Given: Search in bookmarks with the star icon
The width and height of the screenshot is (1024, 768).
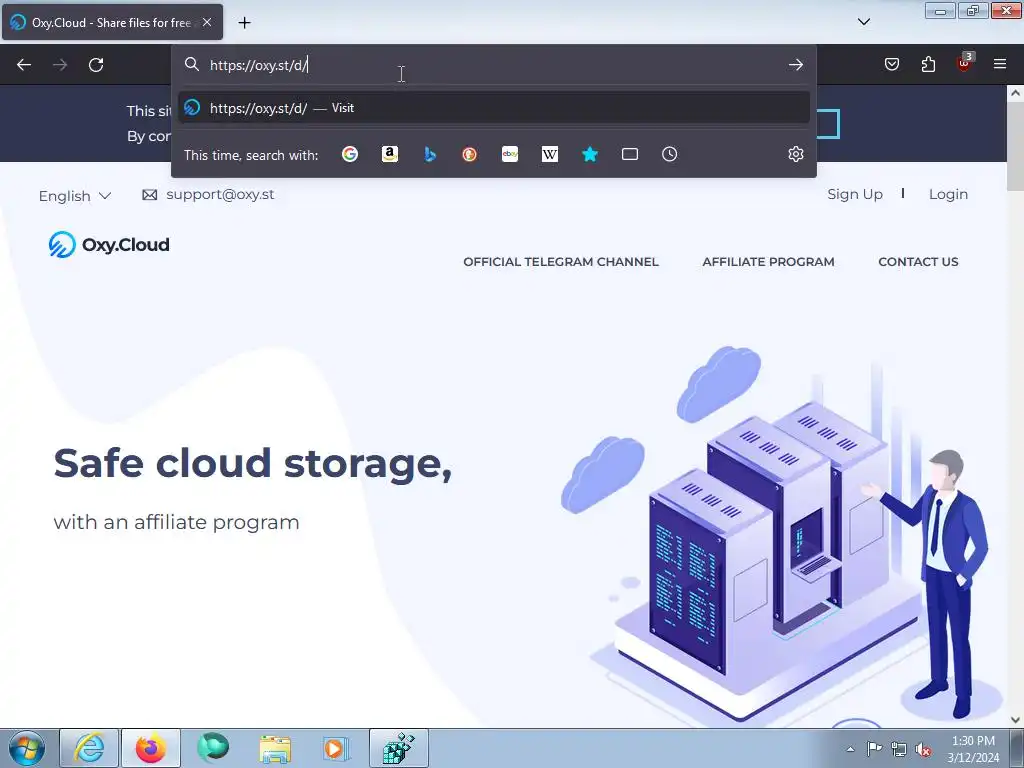Looking at the screenshot, I should [x=590, y=154].
